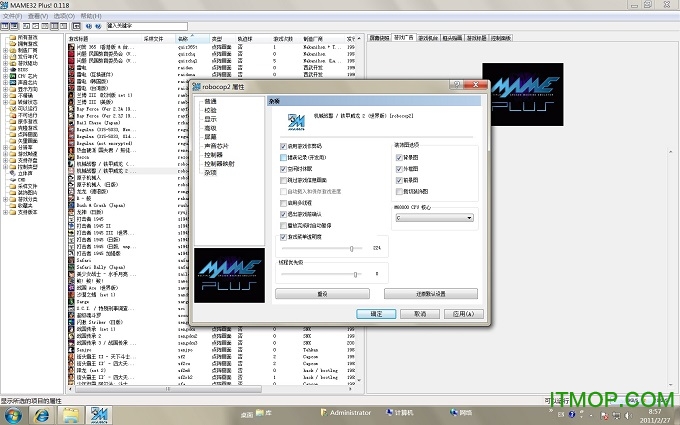Open Internet Explorer from the taskbar
This screenshot has height=425, width=680.
(x=42, y=415)
